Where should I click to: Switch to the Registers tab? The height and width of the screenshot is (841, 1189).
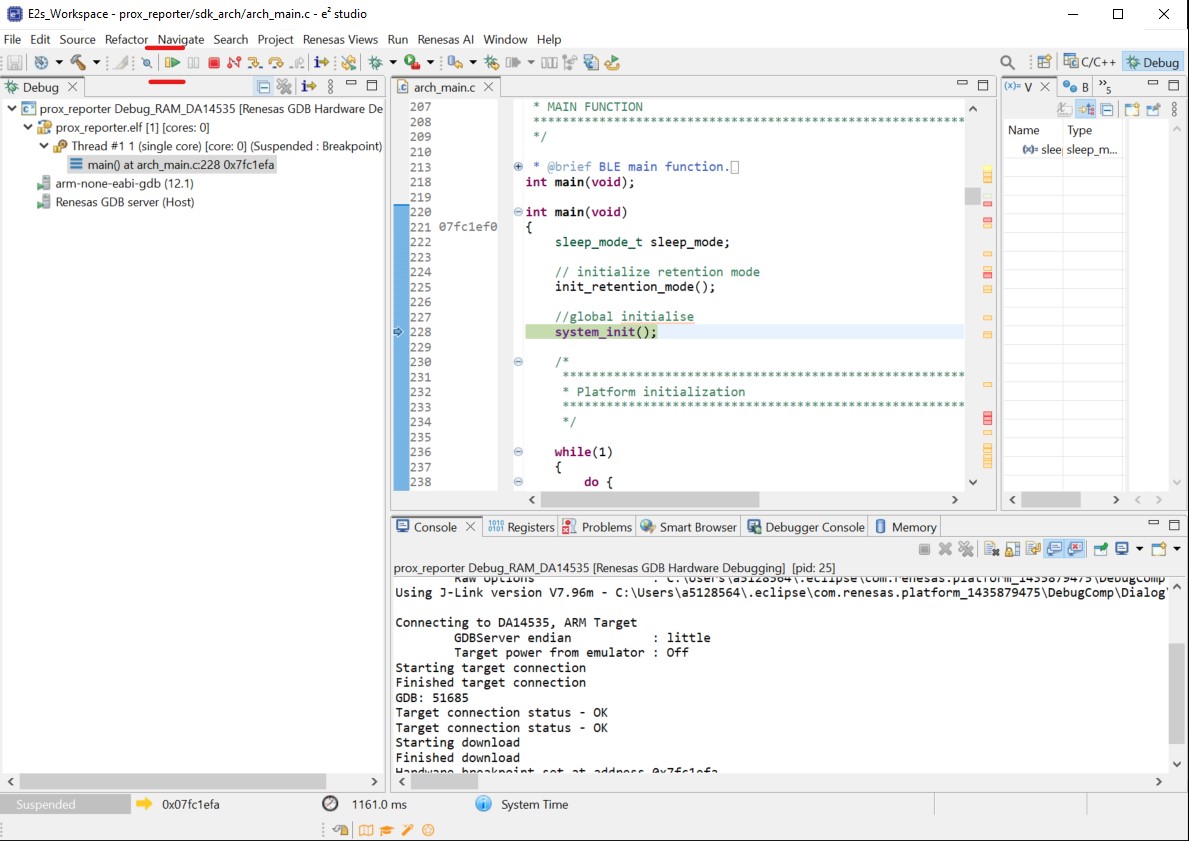pos(521,527)
